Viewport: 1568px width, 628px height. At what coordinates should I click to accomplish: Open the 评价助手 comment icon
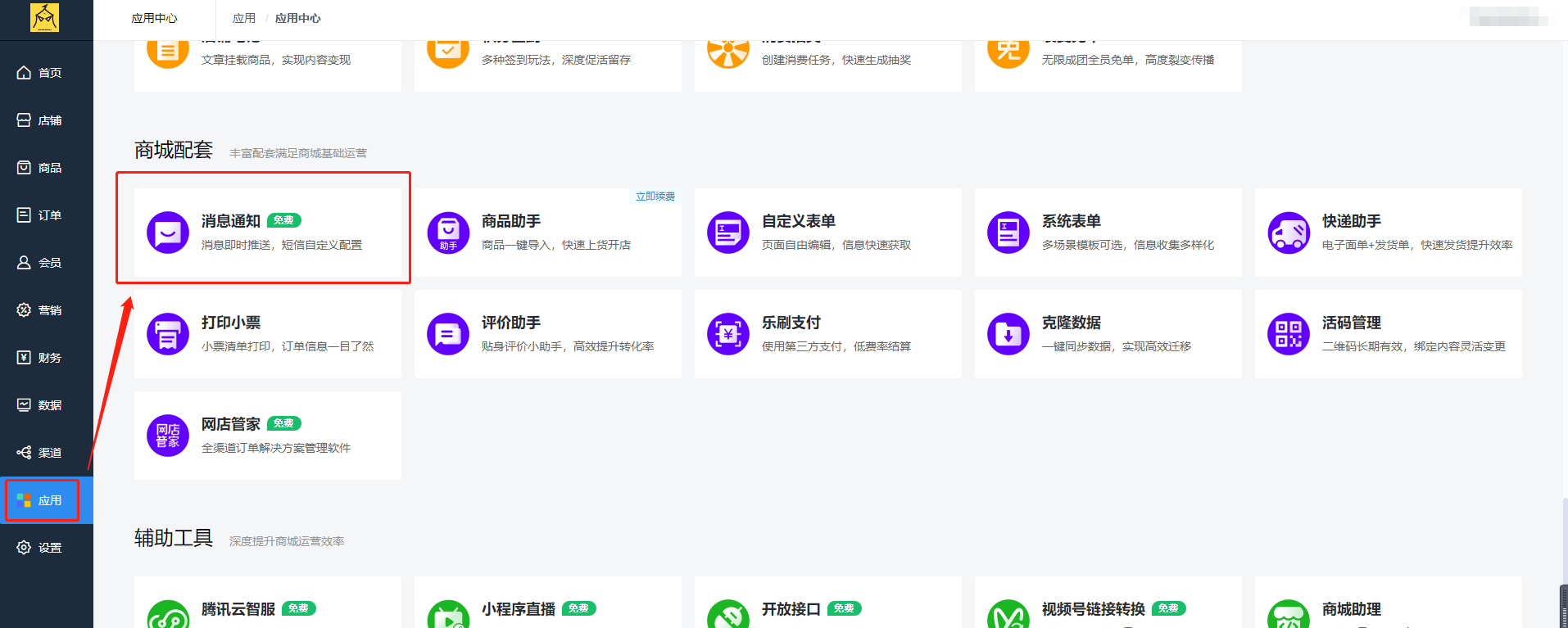[x=448, y=334]
